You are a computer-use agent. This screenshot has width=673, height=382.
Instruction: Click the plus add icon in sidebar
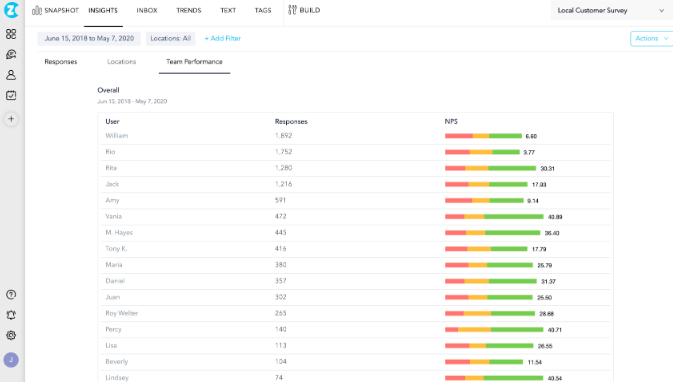(x=11, y=119)
